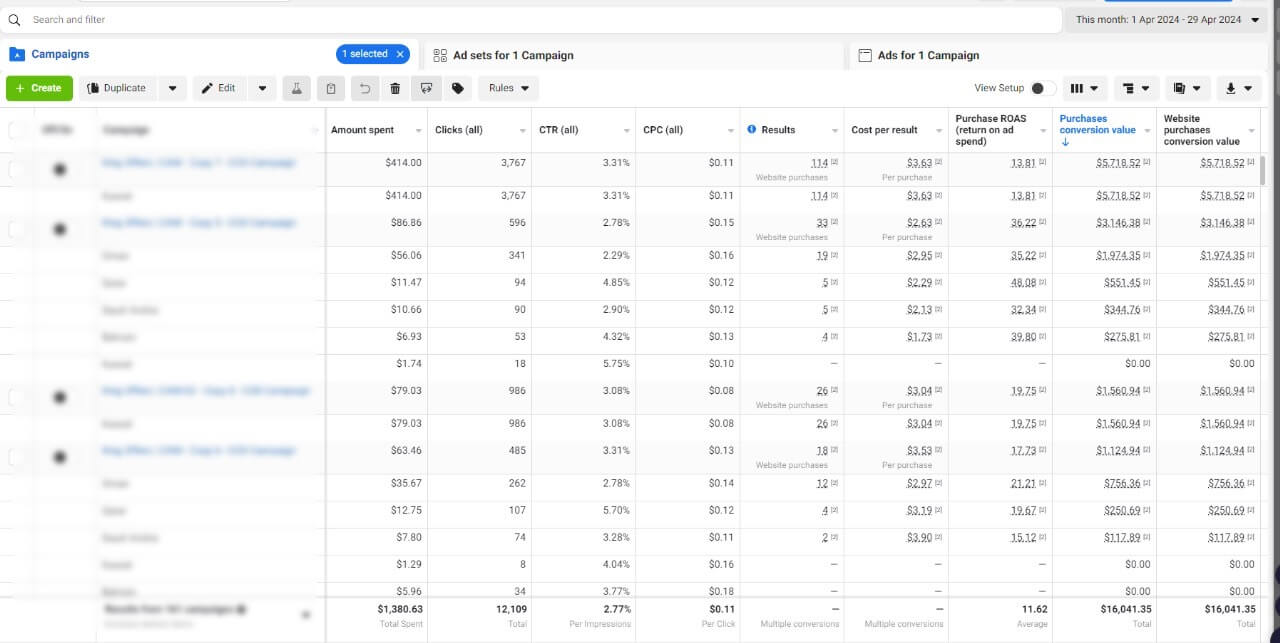1280x643 pixels.
Task: Click the clipboard icon in the toolbar
Action: click(x=331, y=88)
